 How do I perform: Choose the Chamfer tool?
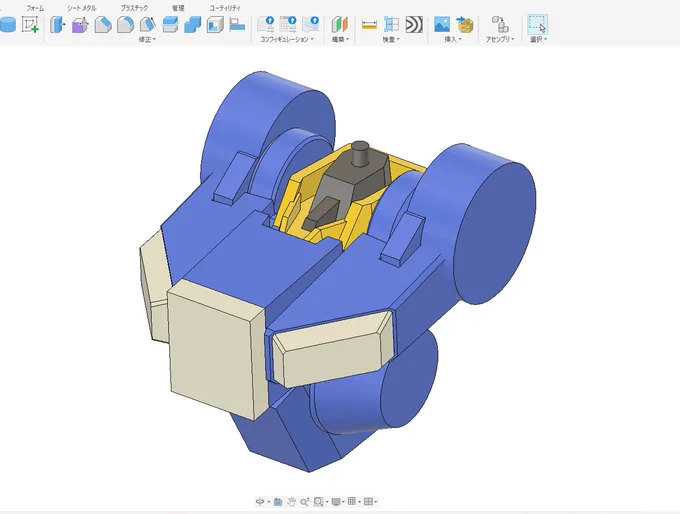pyautogui.click(x=103, y=25)
